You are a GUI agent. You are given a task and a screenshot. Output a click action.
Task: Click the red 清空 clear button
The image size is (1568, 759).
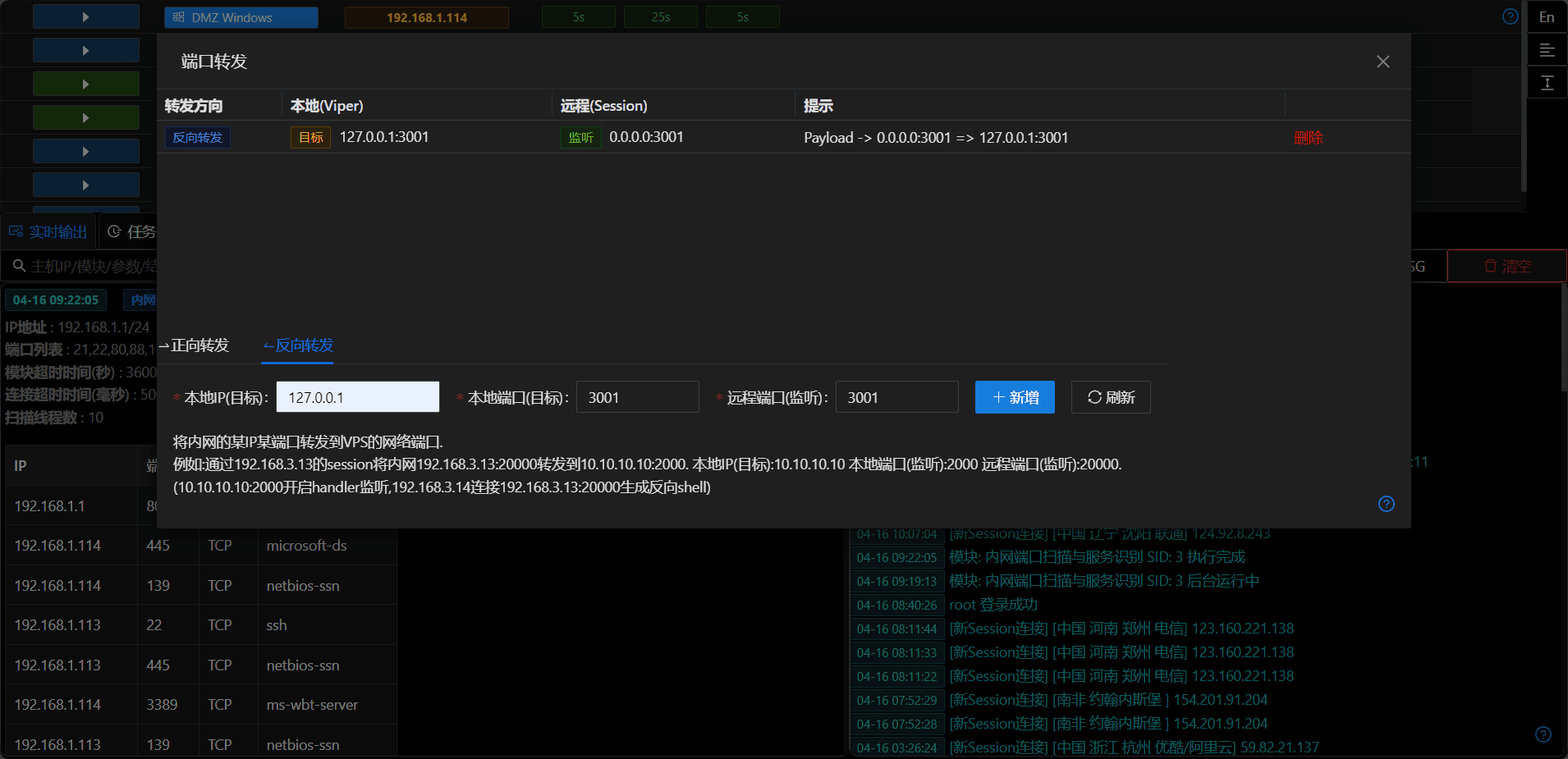pos(1507,266)
